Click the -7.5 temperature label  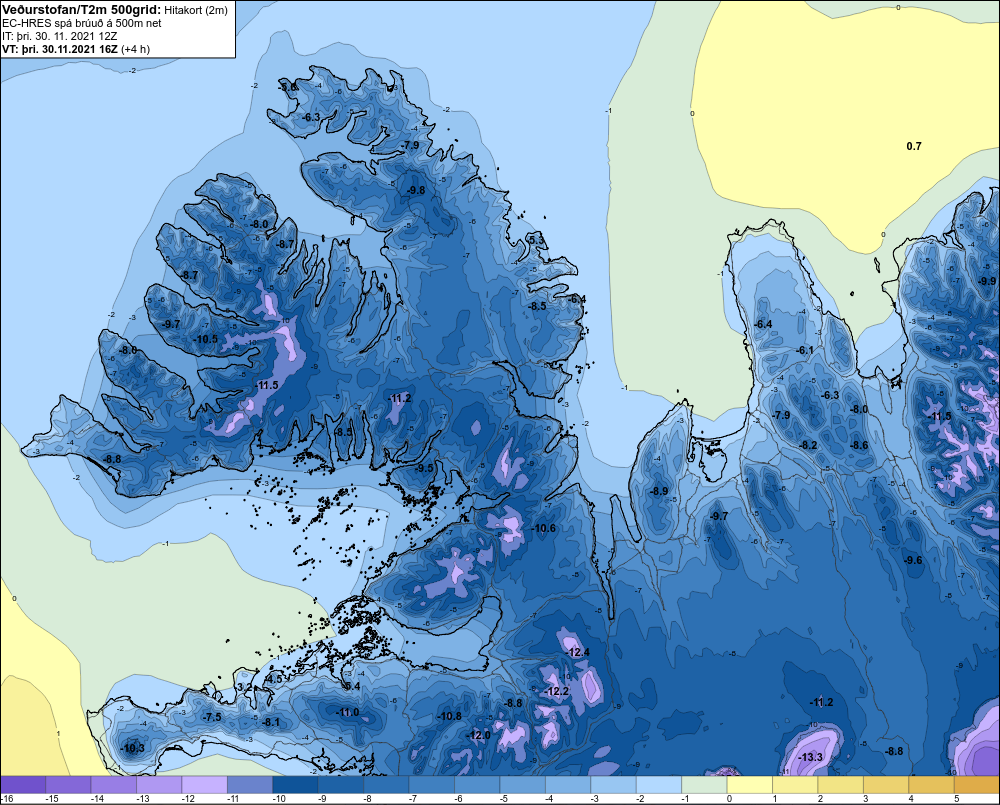pyautogui.click(x=212, y=717)
